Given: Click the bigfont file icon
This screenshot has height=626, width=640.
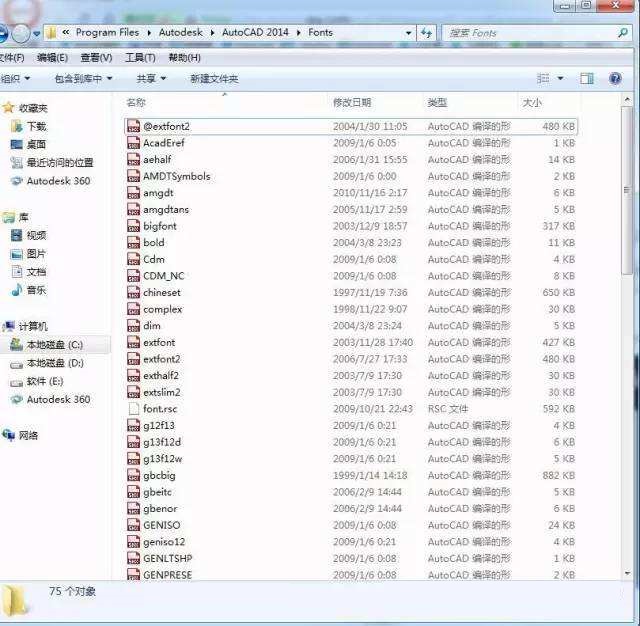Looking at the screenshot, I should click(133, 226).
